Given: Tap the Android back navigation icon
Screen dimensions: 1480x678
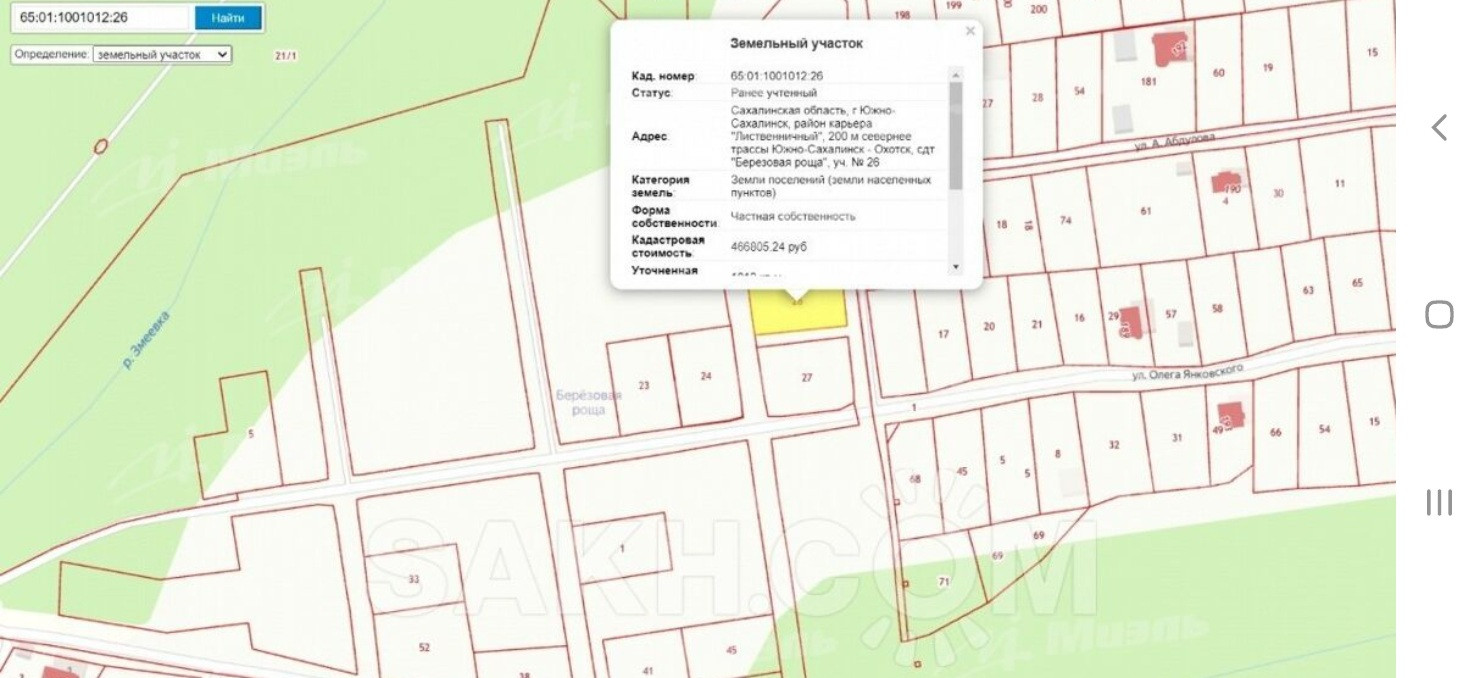Looking at the screenshot, I should coord(1439,127).
